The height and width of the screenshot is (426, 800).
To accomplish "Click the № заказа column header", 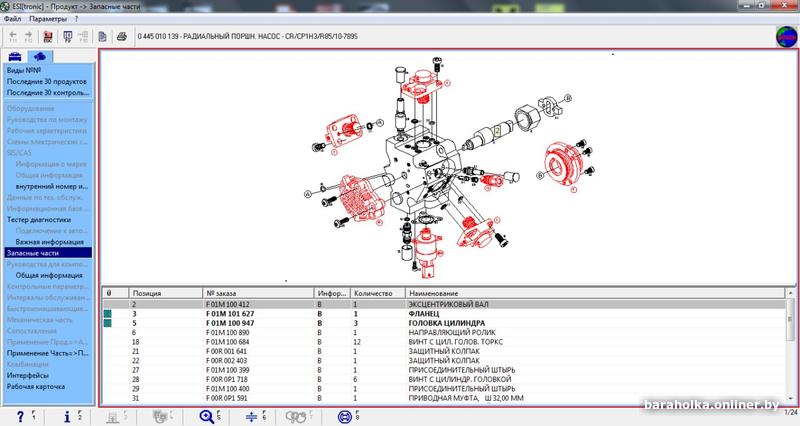I will tap(258, 293).
